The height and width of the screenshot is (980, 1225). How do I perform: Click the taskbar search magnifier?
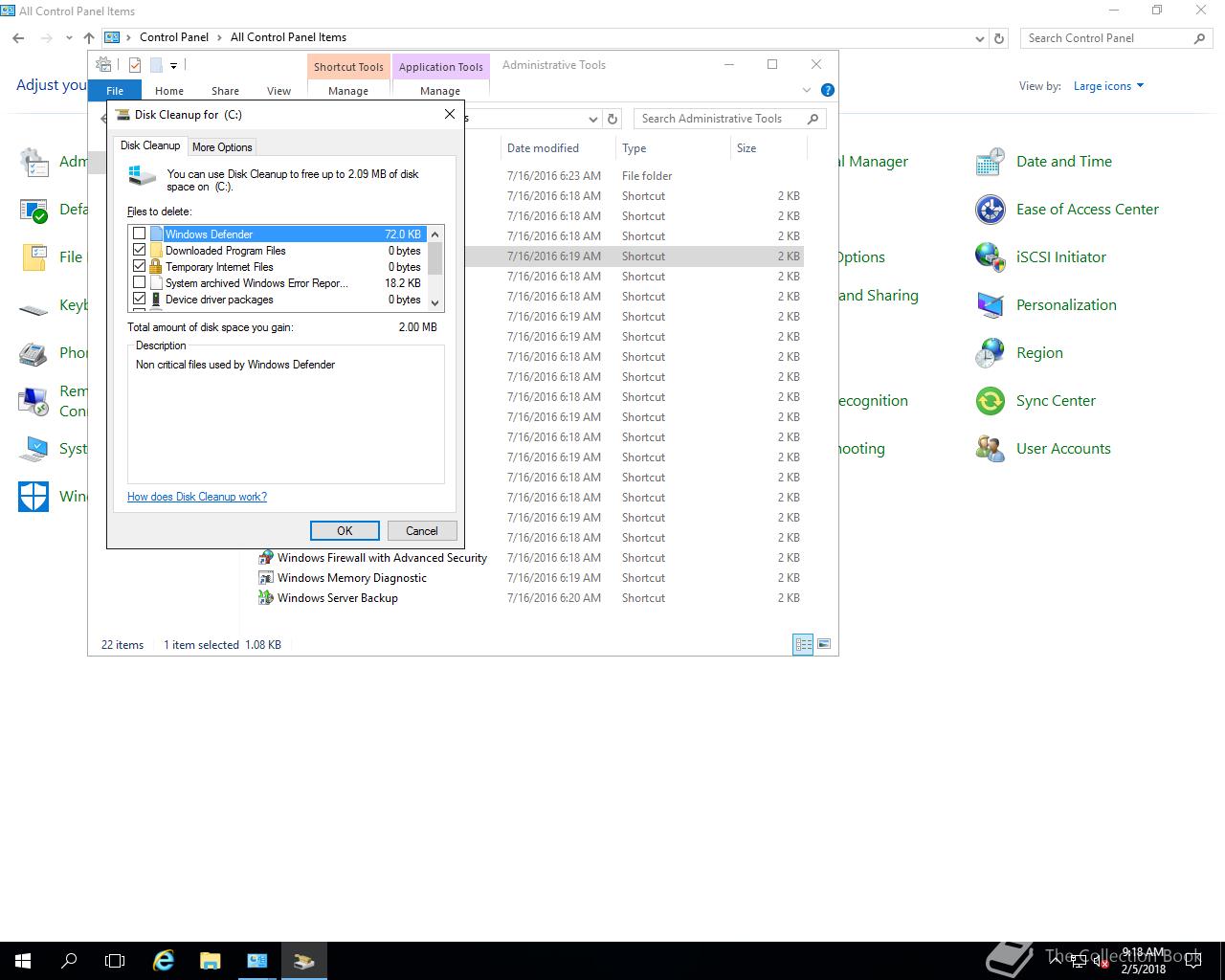69,961
